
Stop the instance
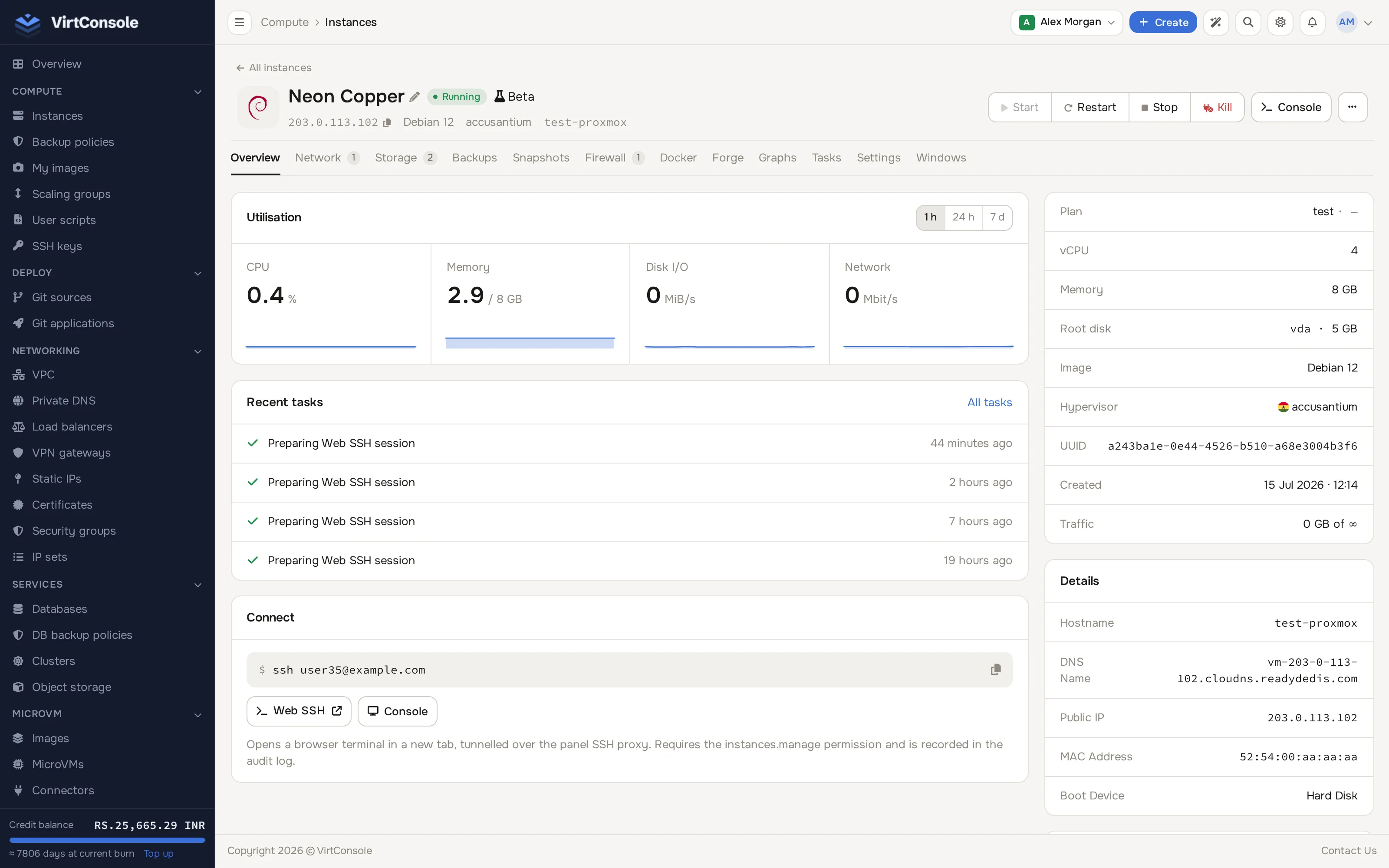click(x=1159, y=107)
